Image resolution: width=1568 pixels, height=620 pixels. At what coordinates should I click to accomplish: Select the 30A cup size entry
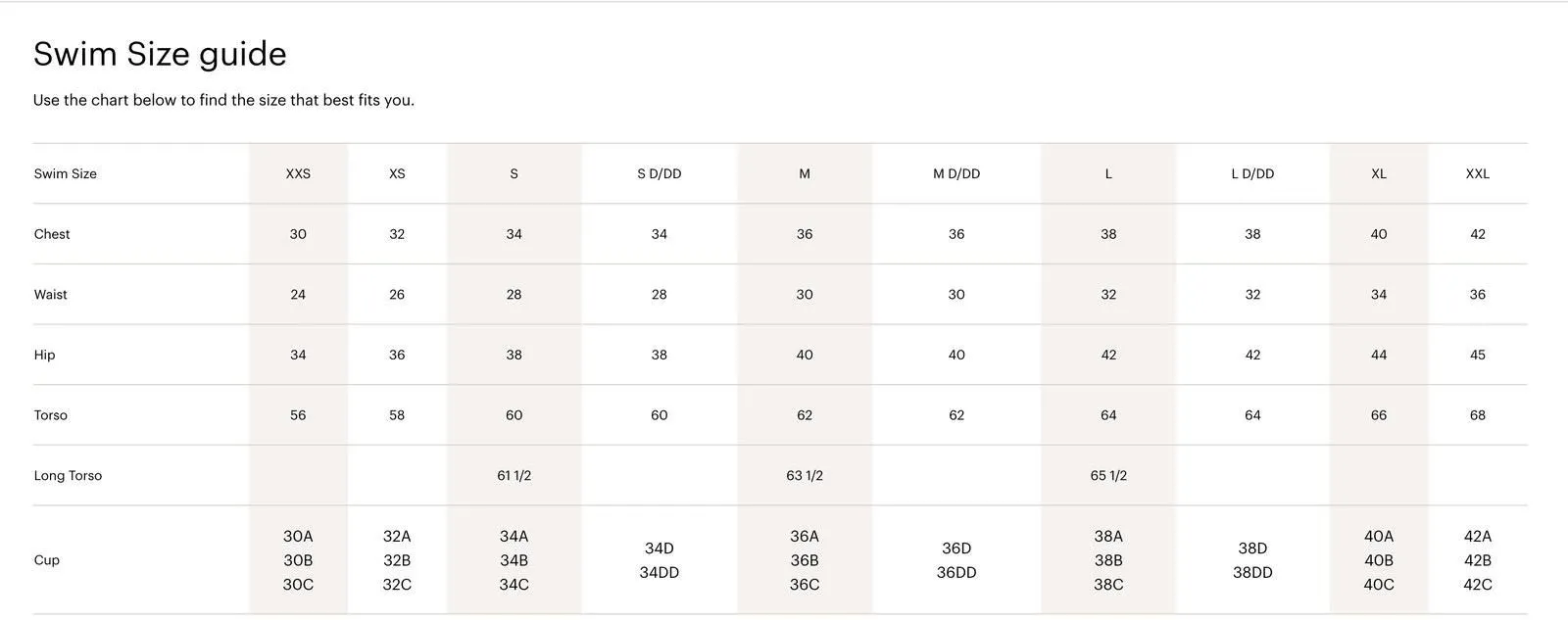click(x=298, y=537)
